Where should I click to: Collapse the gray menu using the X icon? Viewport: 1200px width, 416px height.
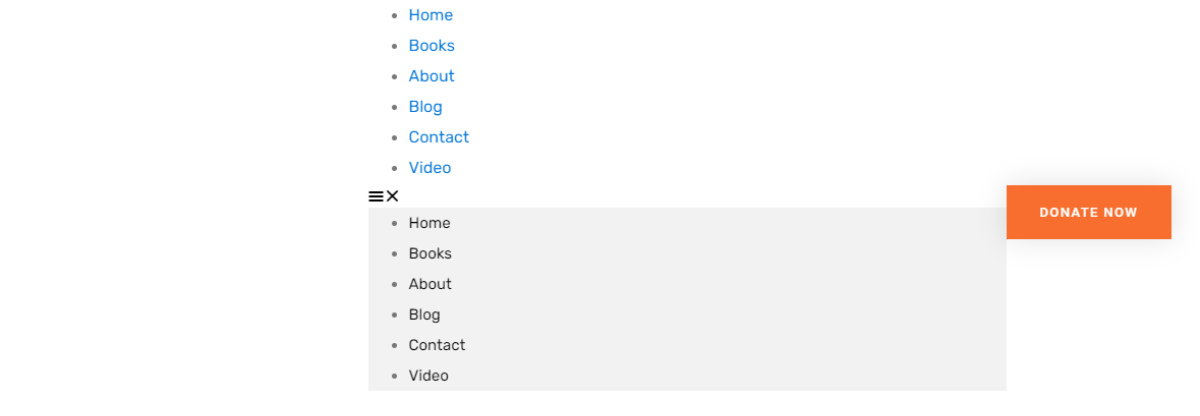coord(392,197)
